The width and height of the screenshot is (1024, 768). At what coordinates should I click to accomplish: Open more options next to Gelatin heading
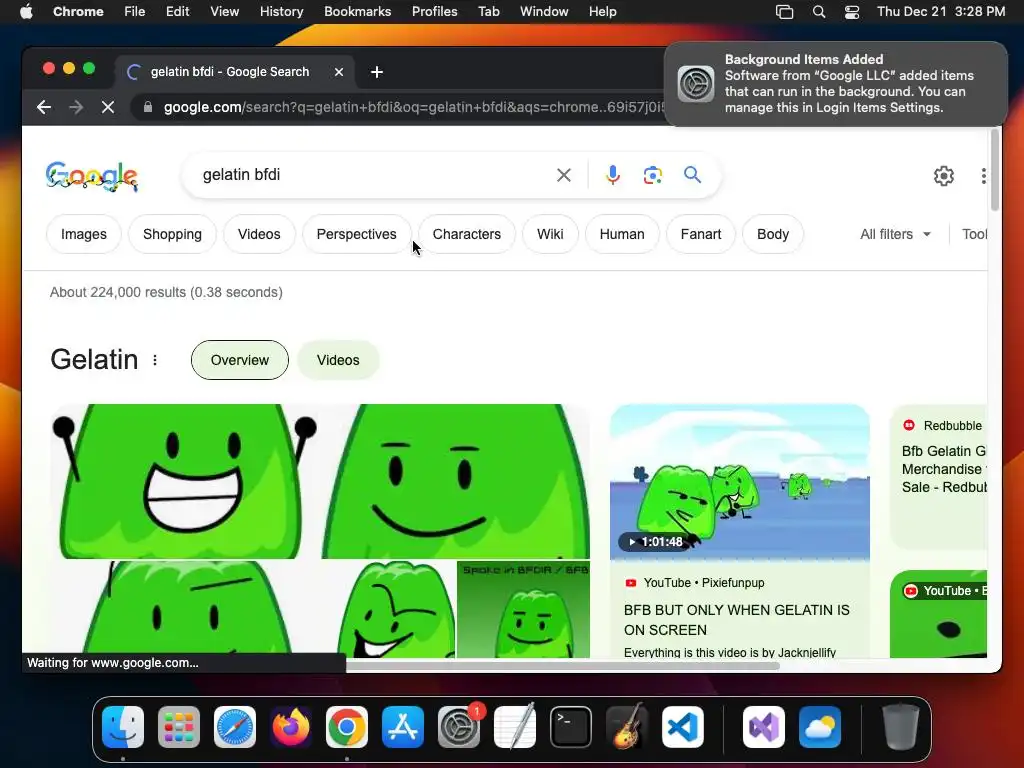[155, 360]
